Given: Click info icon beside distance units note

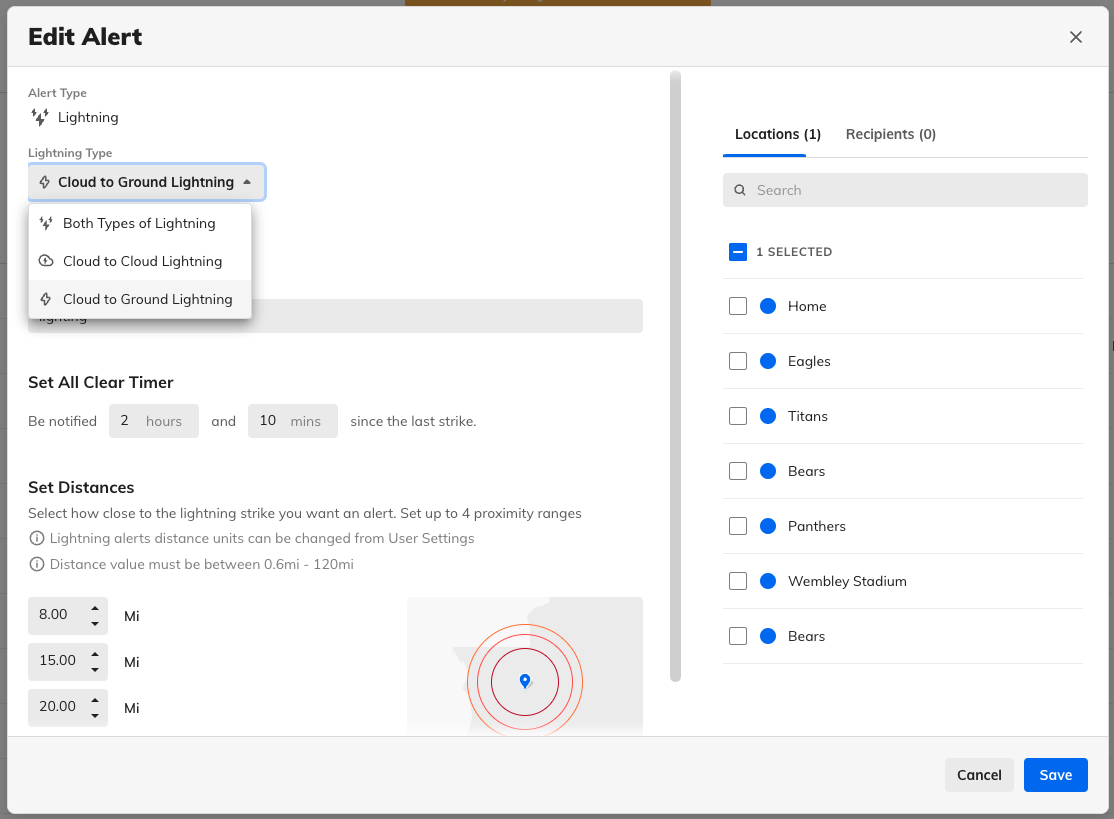Looking at the screenshot, I should (37, 538).
